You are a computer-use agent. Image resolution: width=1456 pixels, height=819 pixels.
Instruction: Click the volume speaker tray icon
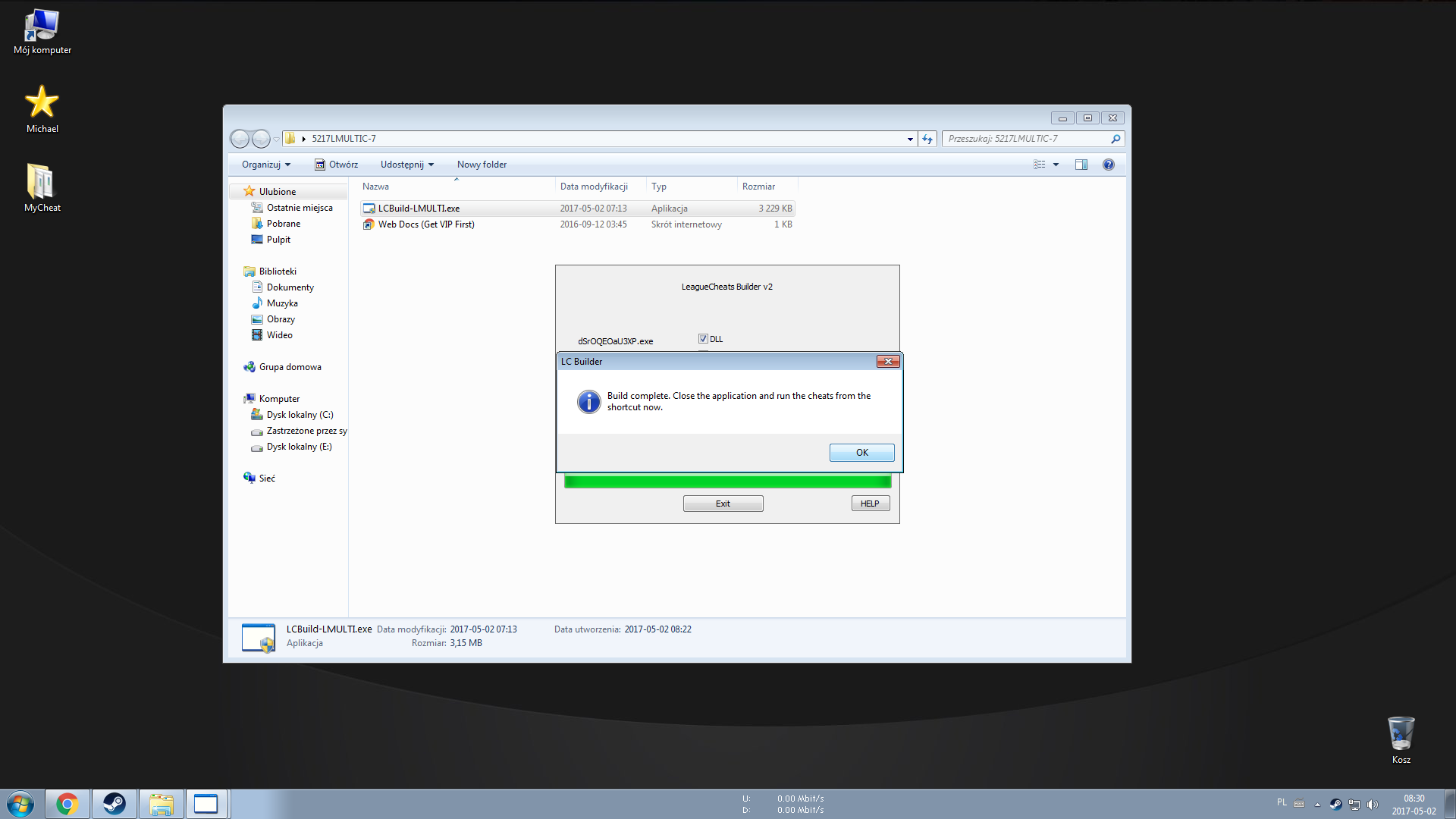pos(1373,805)
